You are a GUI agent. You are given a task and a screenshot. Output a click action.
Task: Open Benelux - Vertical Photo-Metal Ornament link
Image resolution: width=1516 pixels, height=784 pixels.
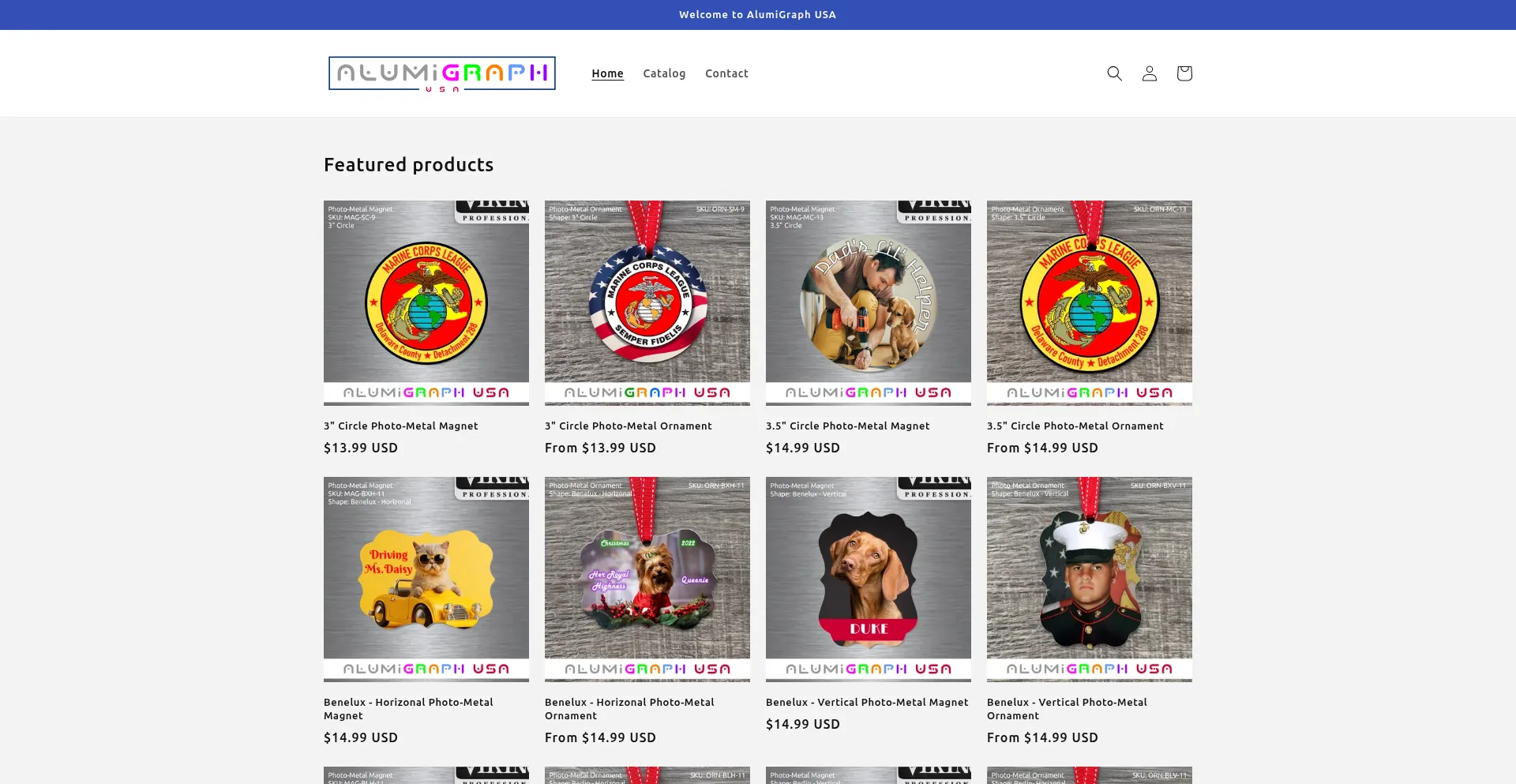(x=1067, y=709)
